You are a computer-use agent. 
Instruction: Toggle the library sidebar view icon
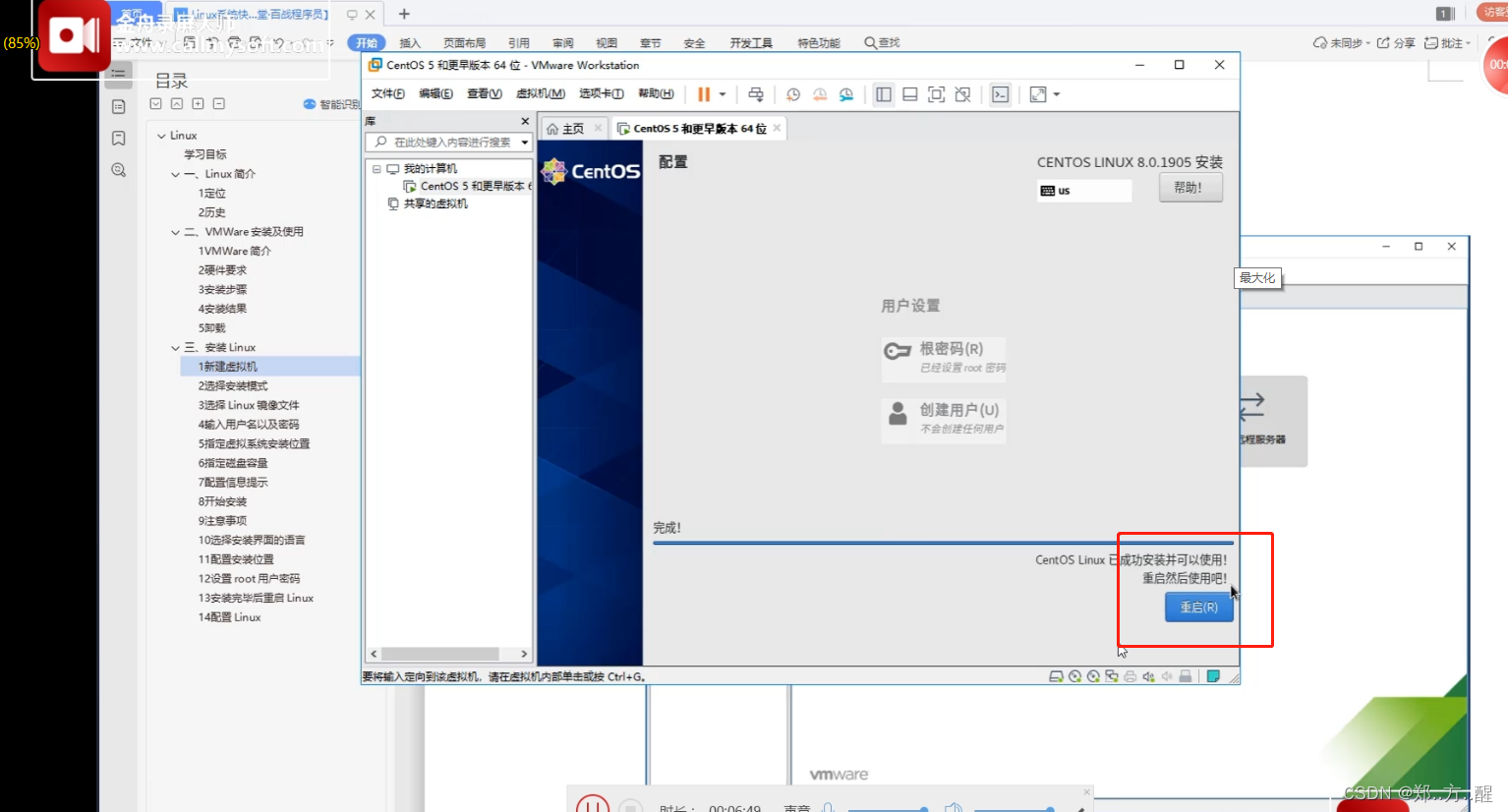pos(884,94)
